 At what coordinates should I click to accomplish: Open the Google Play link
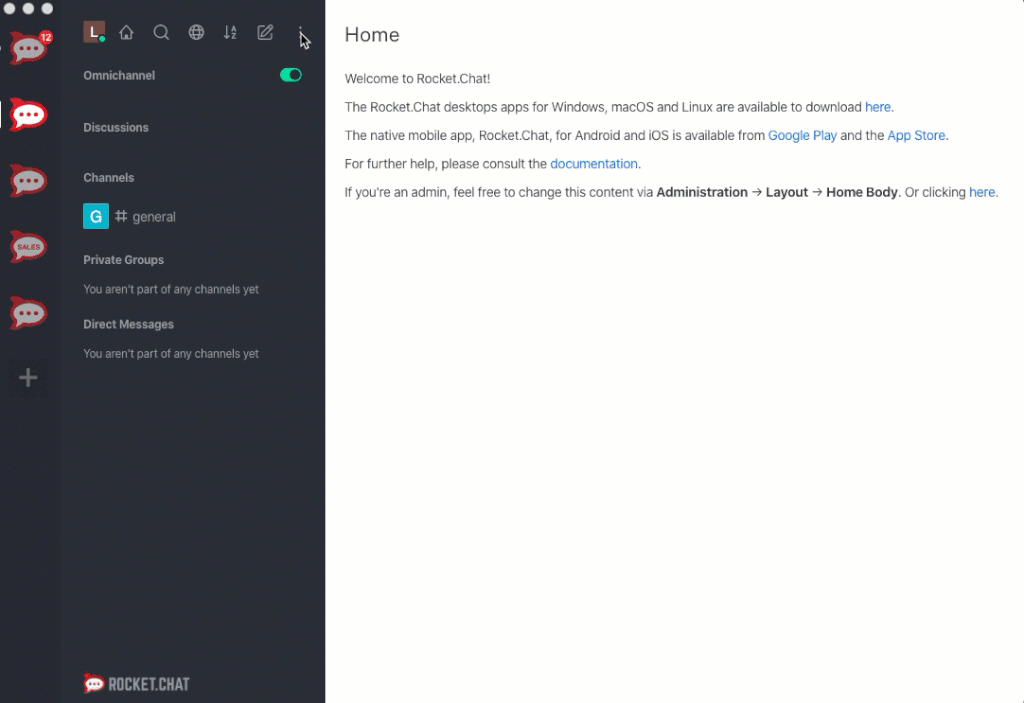802,135
